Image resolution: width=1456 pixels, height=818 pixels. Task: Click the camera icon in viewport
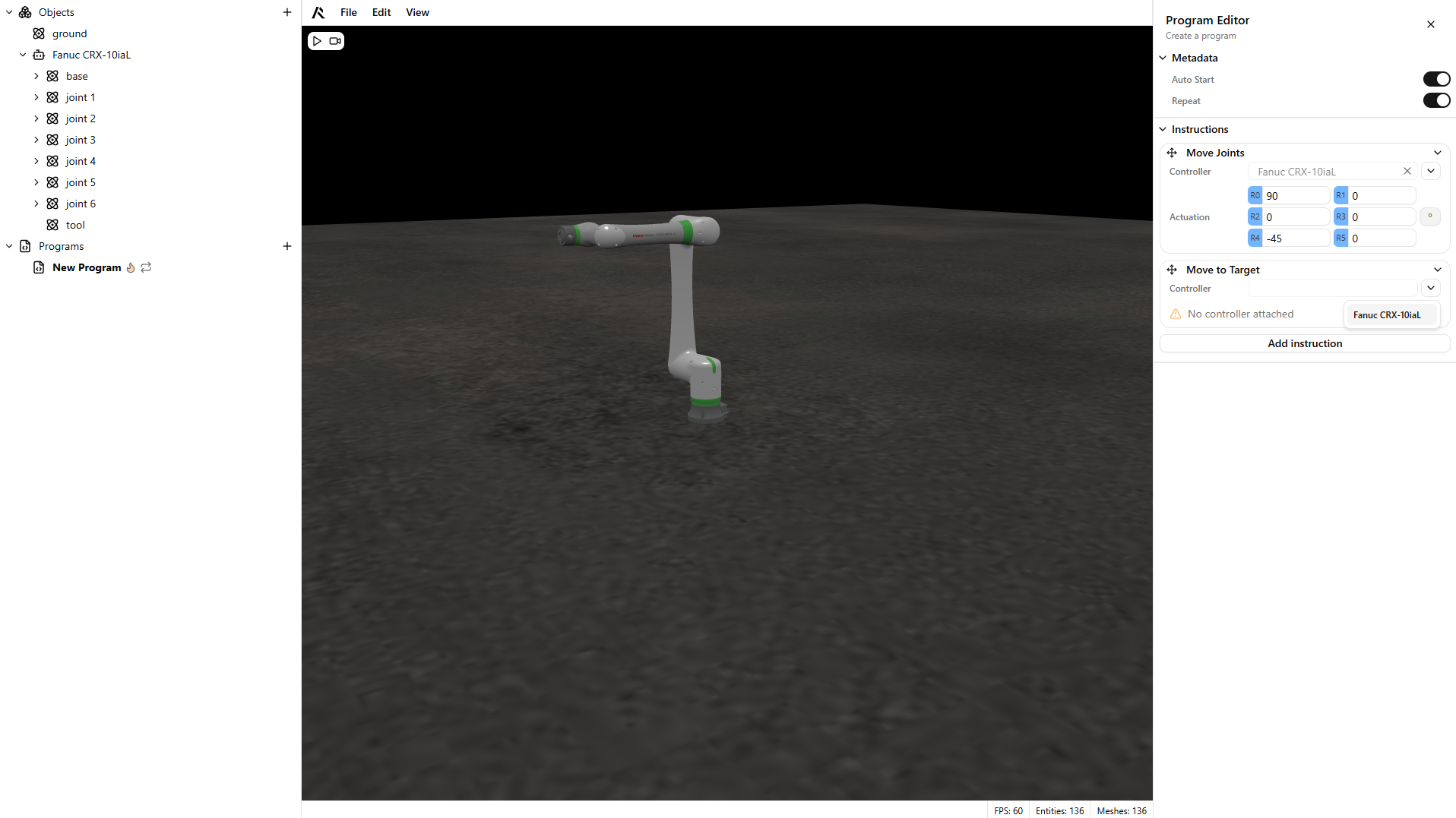(335, 41)
